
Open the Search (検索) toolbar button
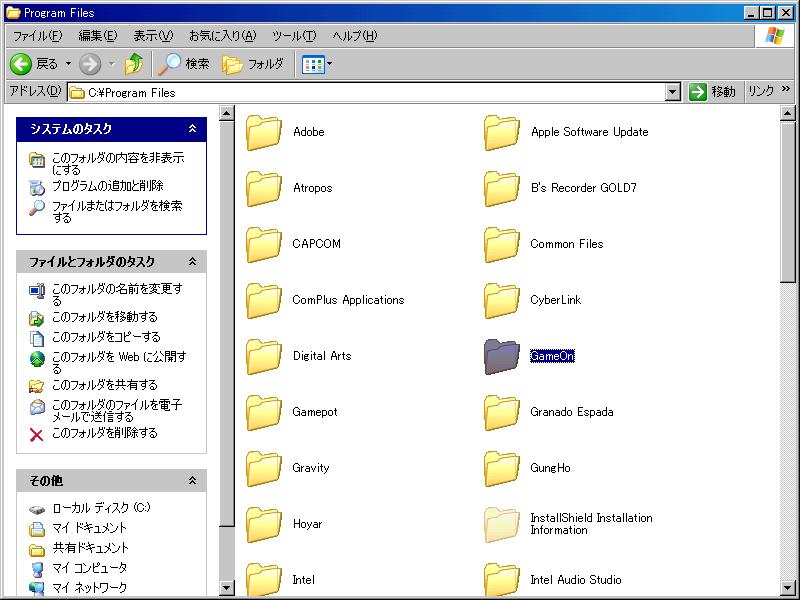pyautogui.click(x=185, y=64)
